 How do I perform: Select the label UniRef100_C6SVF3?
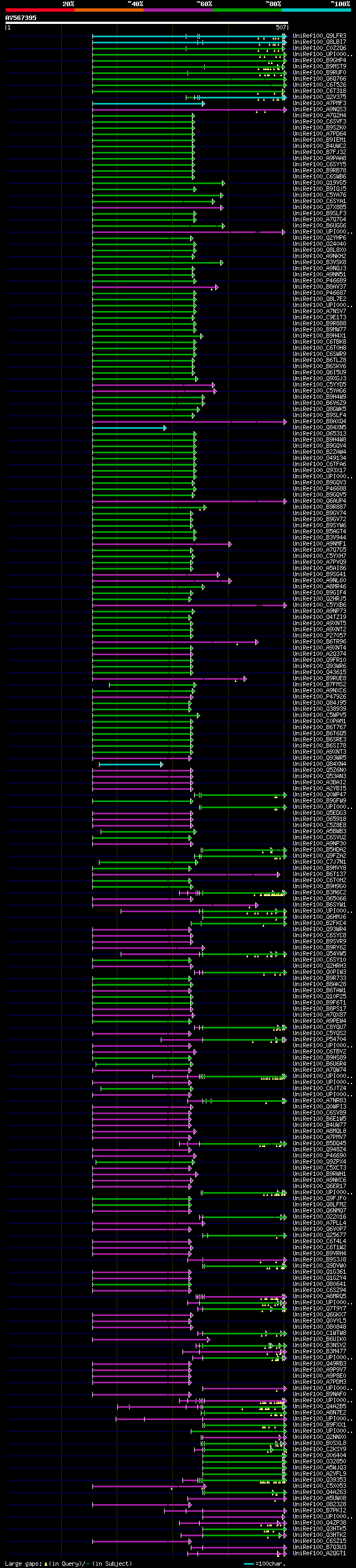pos(319,122)
